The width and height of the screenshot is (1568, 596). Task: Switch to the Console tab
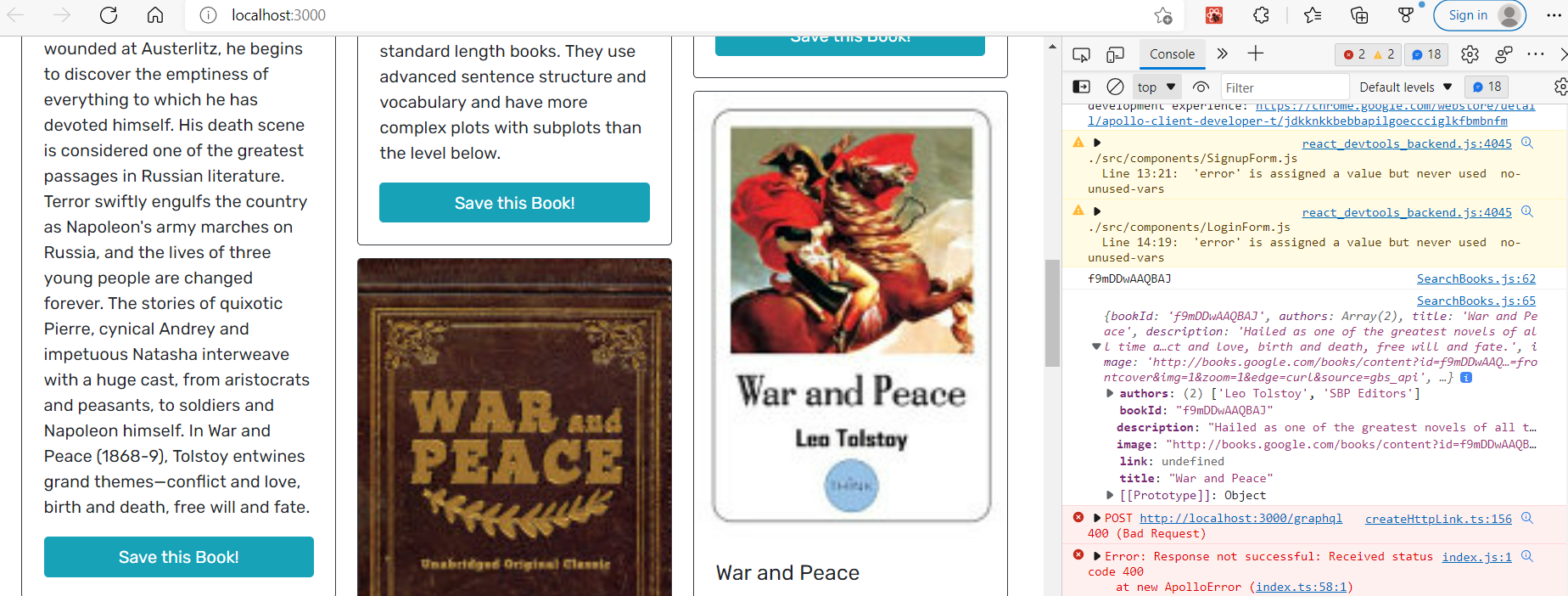click(x=1172, y=54)
